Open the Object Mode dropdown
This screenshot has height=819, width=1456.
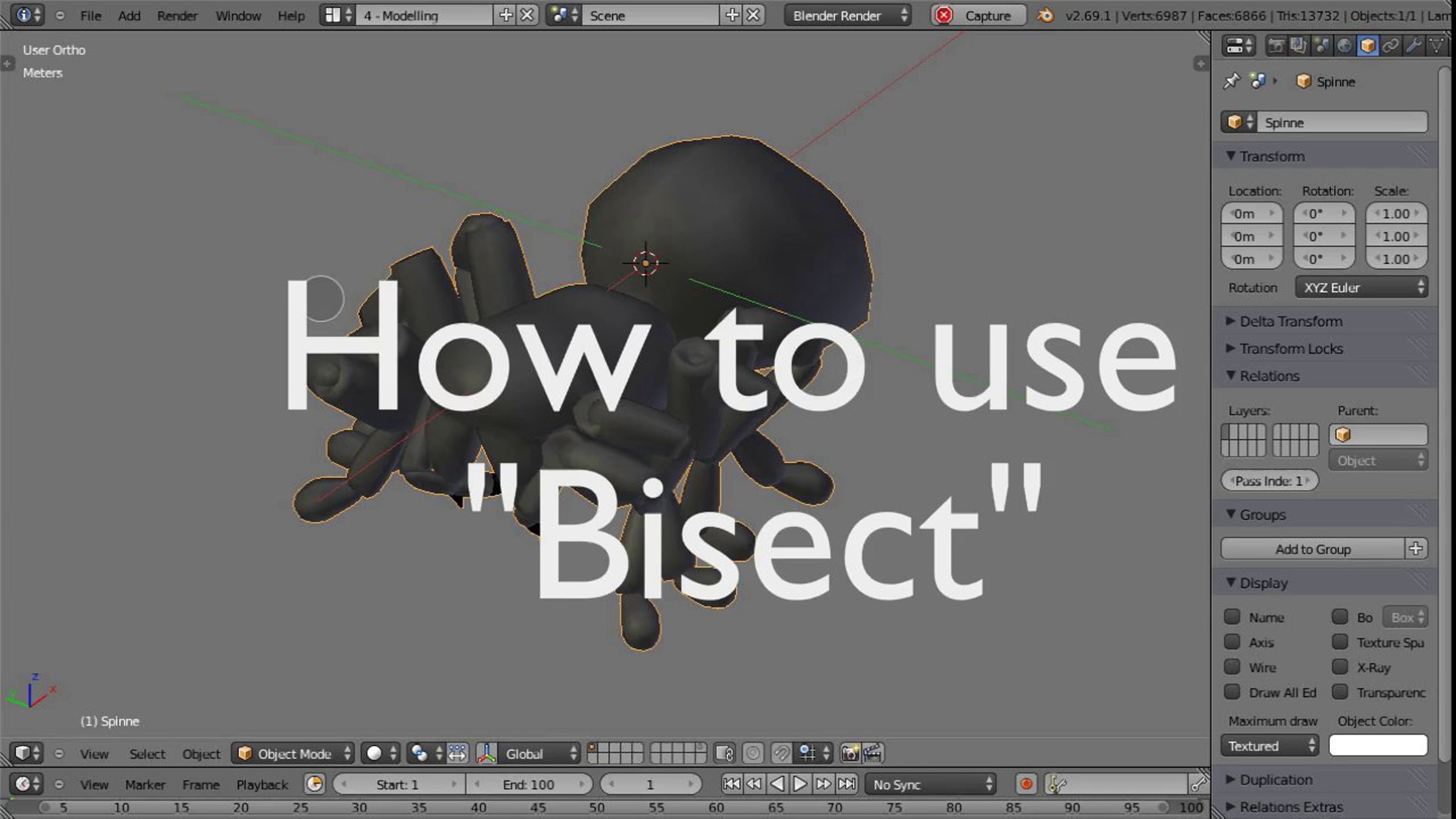[294, 753]
